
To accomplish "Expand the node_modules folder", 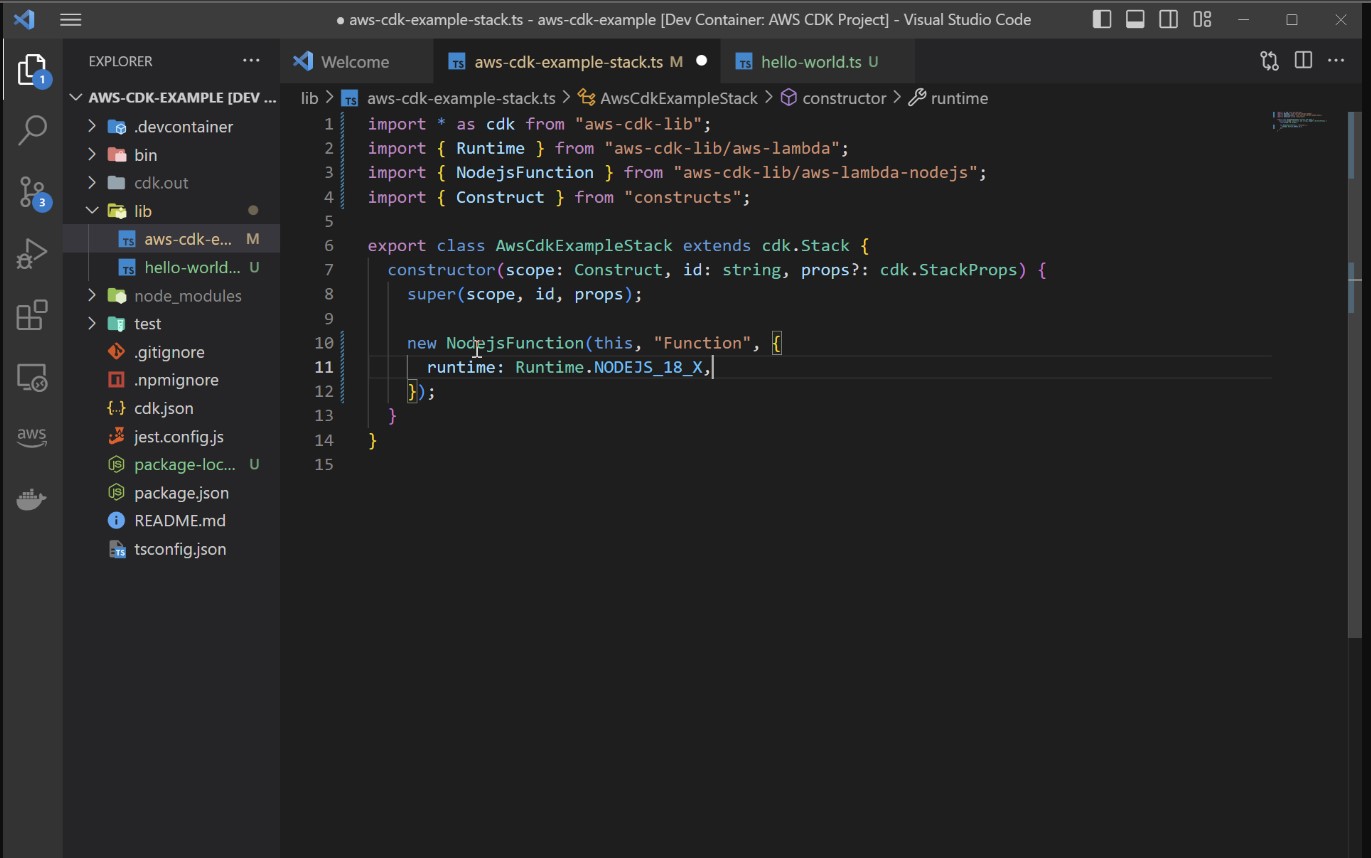I will pos(172,296).
